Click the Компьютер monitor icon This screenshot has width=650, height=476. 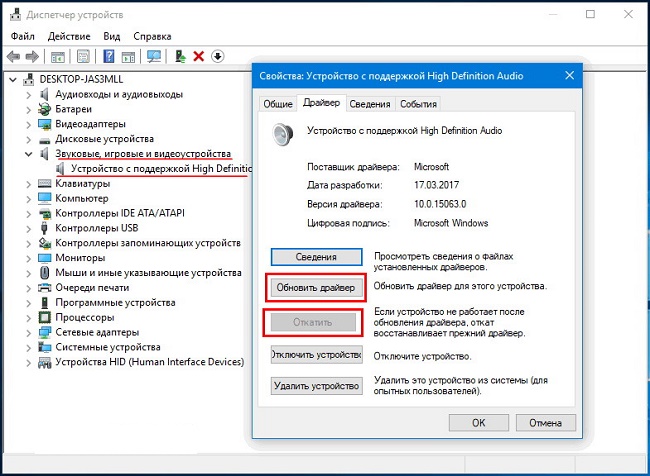(44, 198)
